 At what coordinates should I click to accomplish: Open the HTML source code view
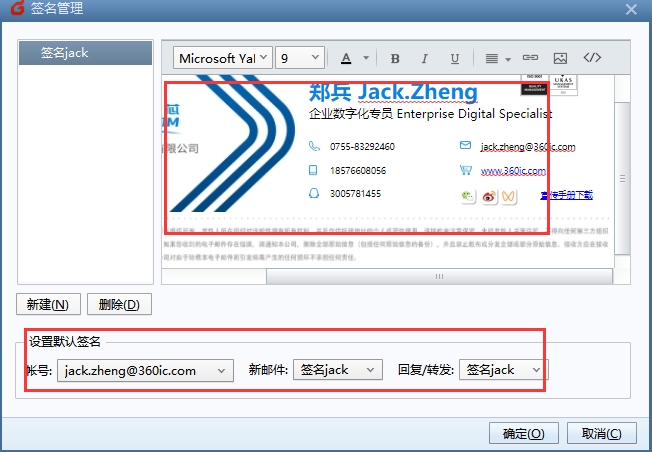click(592, 58)
